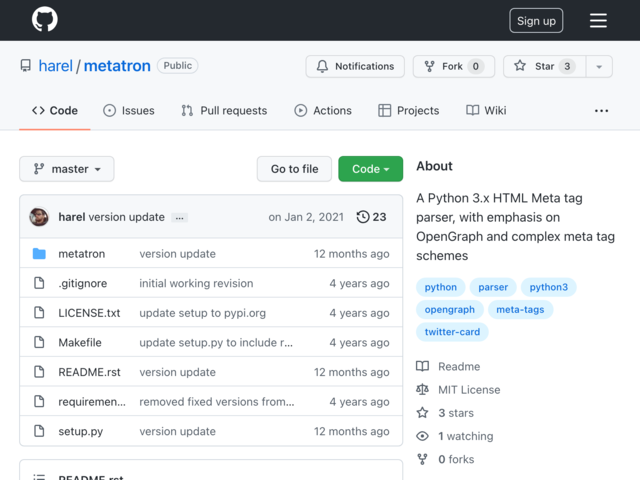Click the Makefile file icon
640x480 pixels.
coord(39,342)
